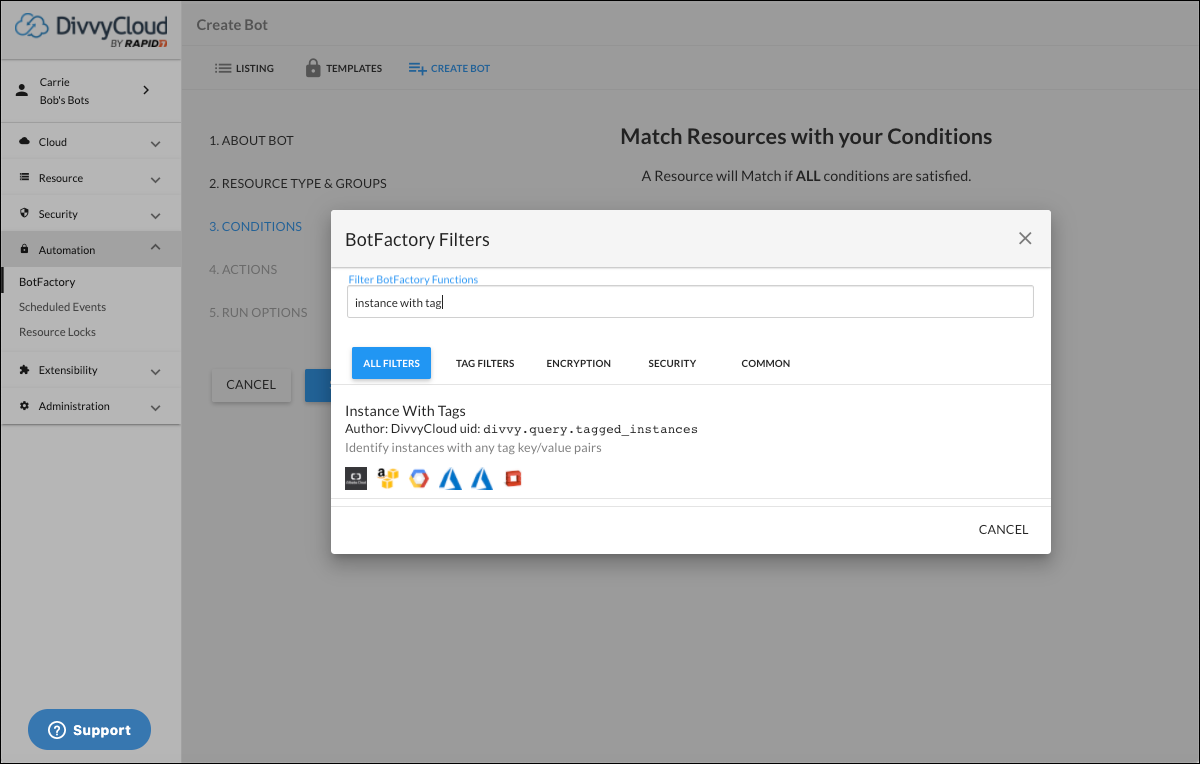
Task: Expand the Extensibility menu chevron
Action: [155, 371]
